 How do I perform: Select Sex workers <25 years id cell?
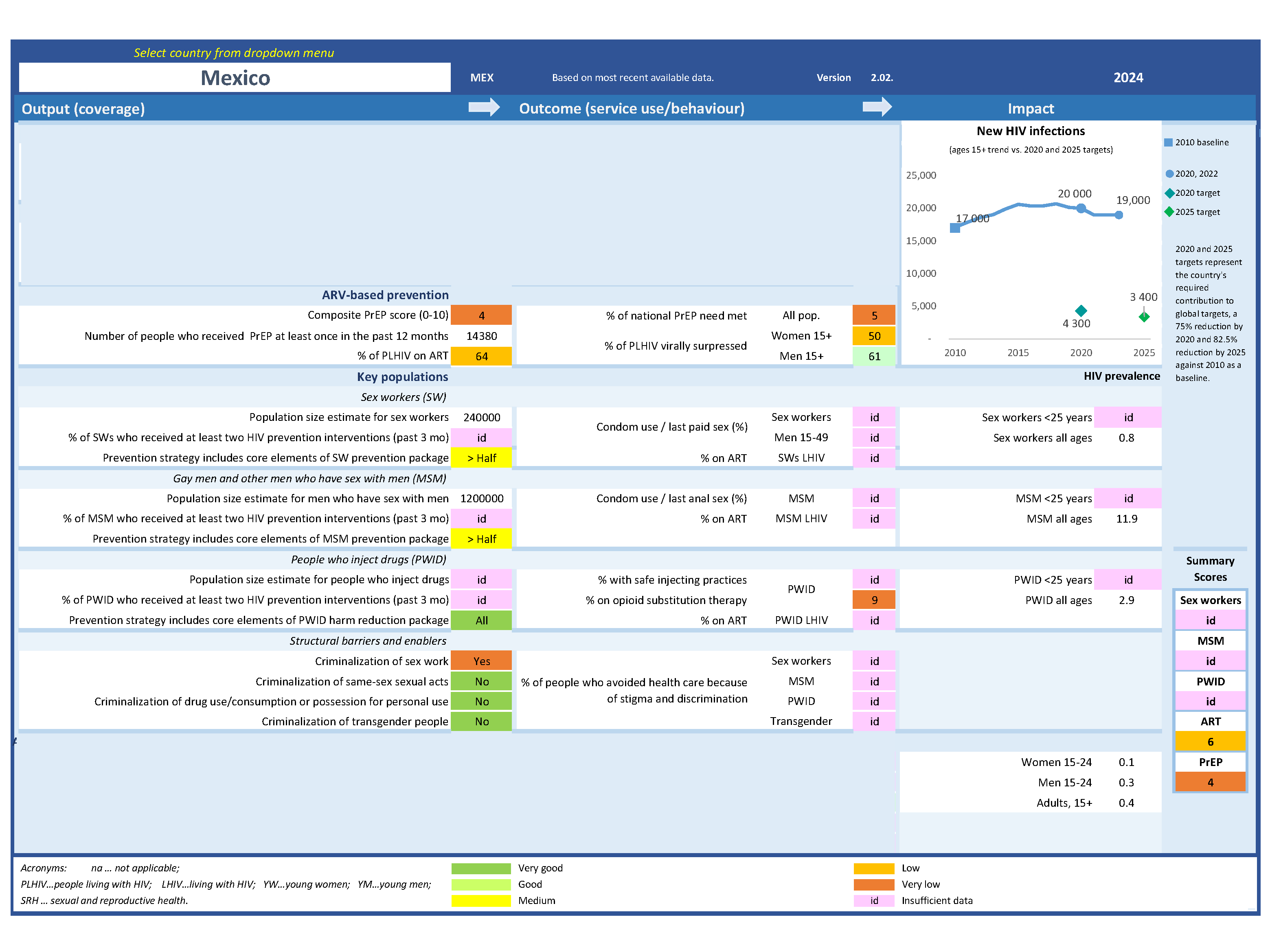click(x=1127, y=417)
